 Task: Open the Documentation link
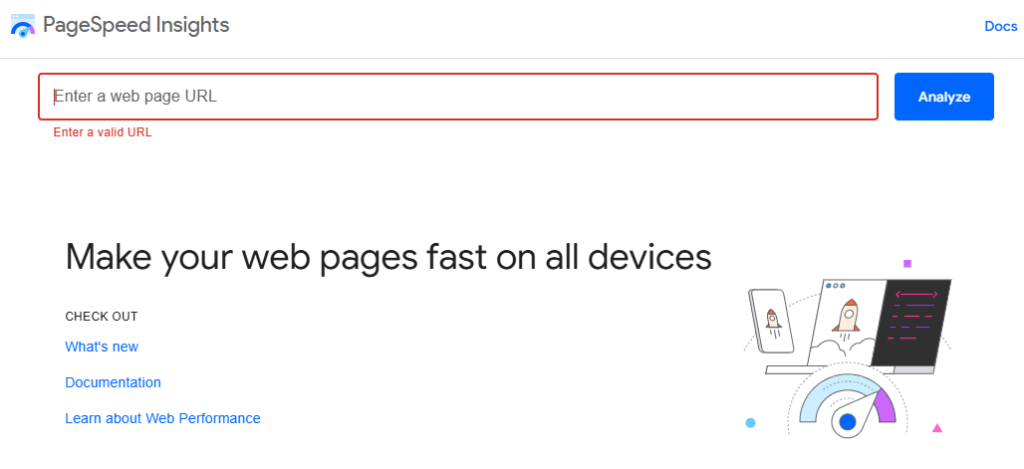(113, 382)
